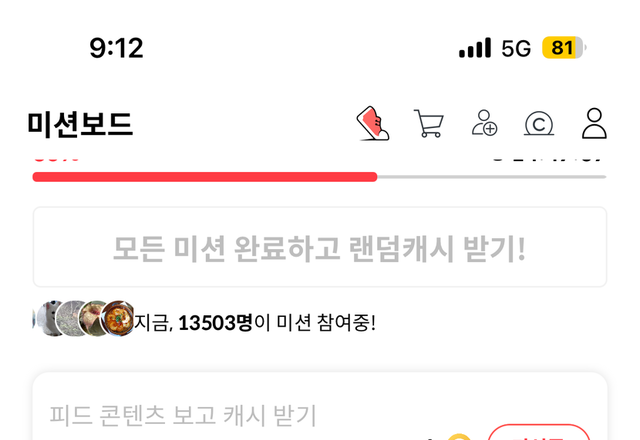Open the cash coin C icon
This screenshot has height=440, width=640.
pyautogui.click(x=539, y=123)
